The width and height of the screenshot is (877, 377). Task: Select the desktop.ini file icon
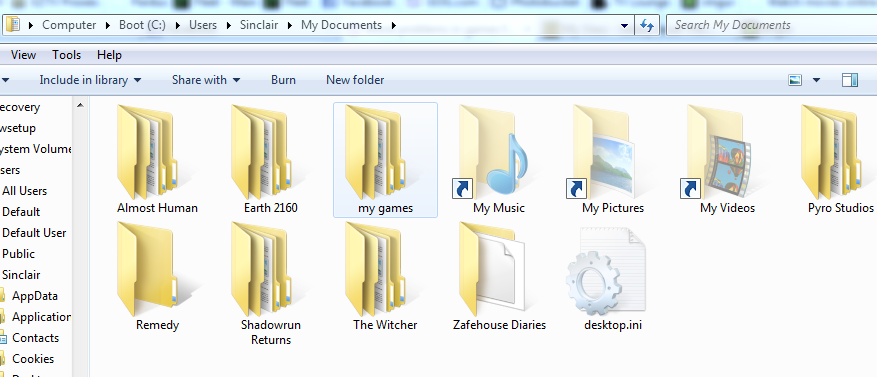pyautogui.click(x=606, y=271)
